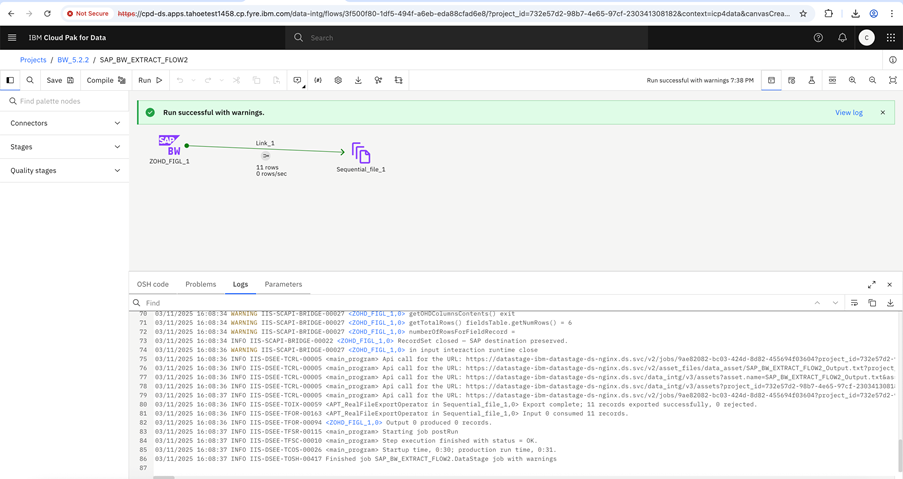903x479 pixels.
Task: Click the copy icon in toolbar
Action: 256,80
